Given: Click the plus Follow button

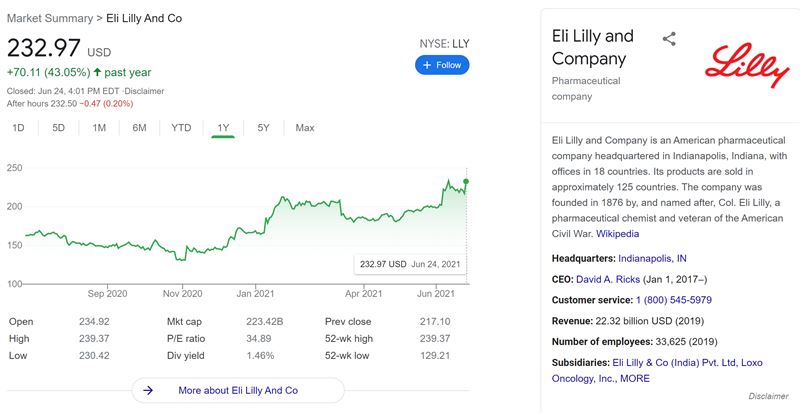Looking at the screenshot, I should pos(442,65).
